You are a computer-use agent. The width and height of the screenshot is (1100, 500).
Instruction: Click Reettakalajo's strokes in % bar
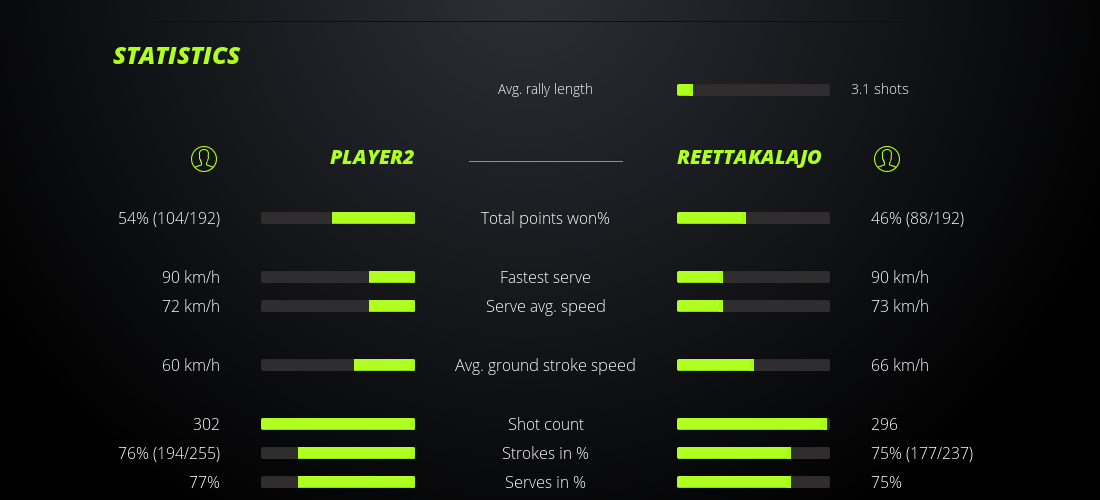click(x=753, y=453)
